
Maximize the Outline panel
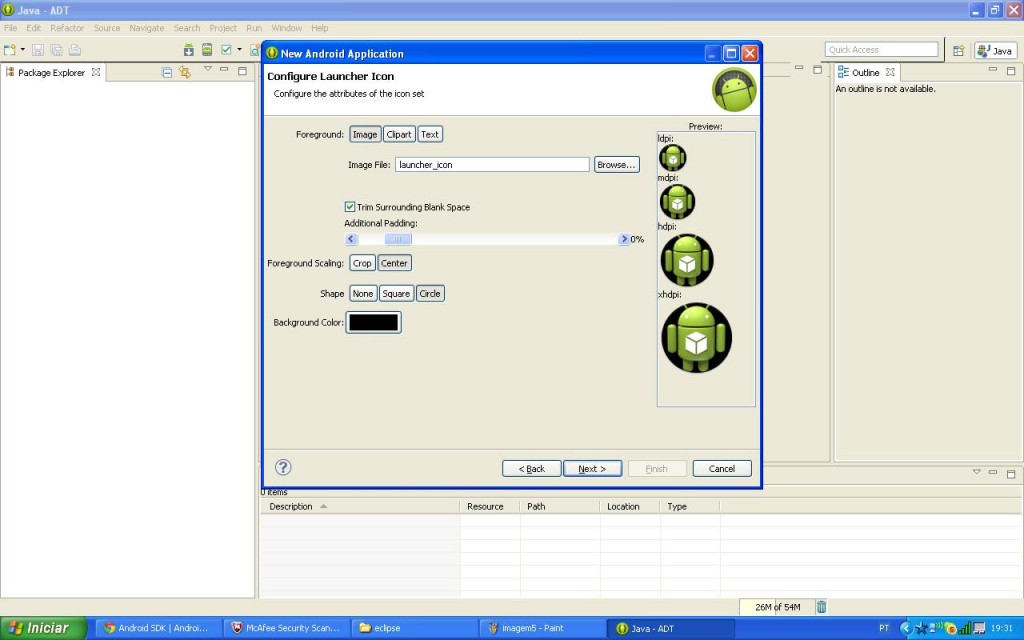pyautogui.click(x=1011, y=71)
